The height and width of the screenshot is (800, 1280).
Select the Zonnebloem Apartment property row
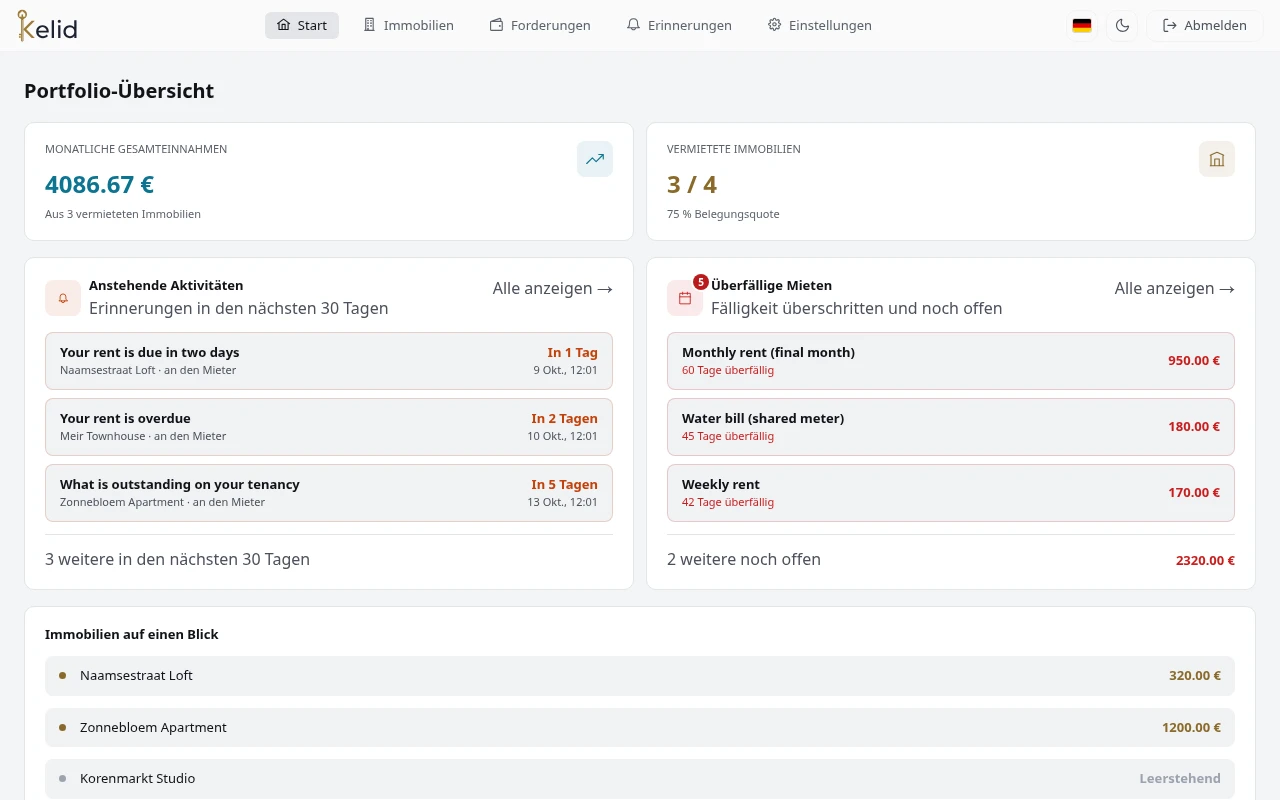[x=640, y=728]
